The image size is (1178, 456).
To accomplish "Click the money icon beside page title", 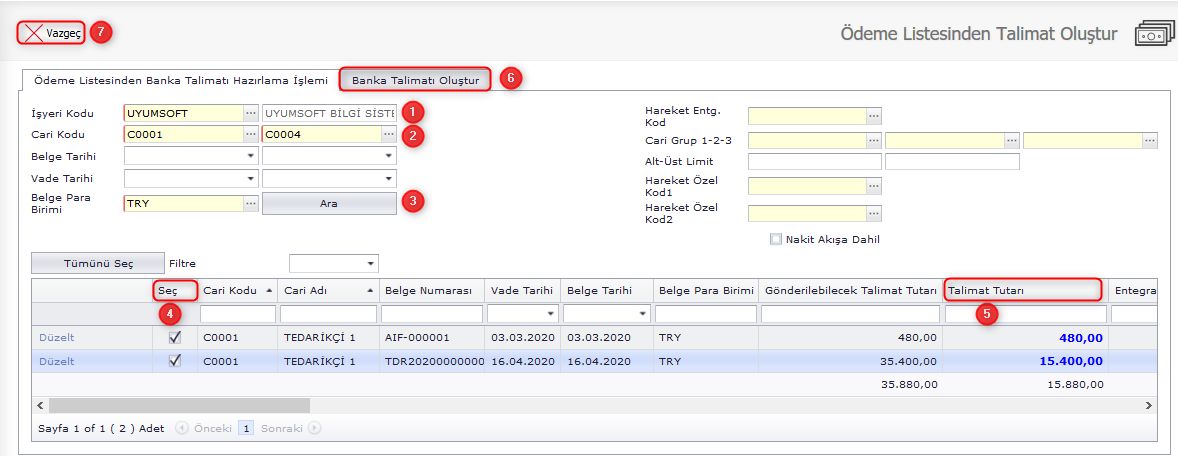I will [1153, 34].
